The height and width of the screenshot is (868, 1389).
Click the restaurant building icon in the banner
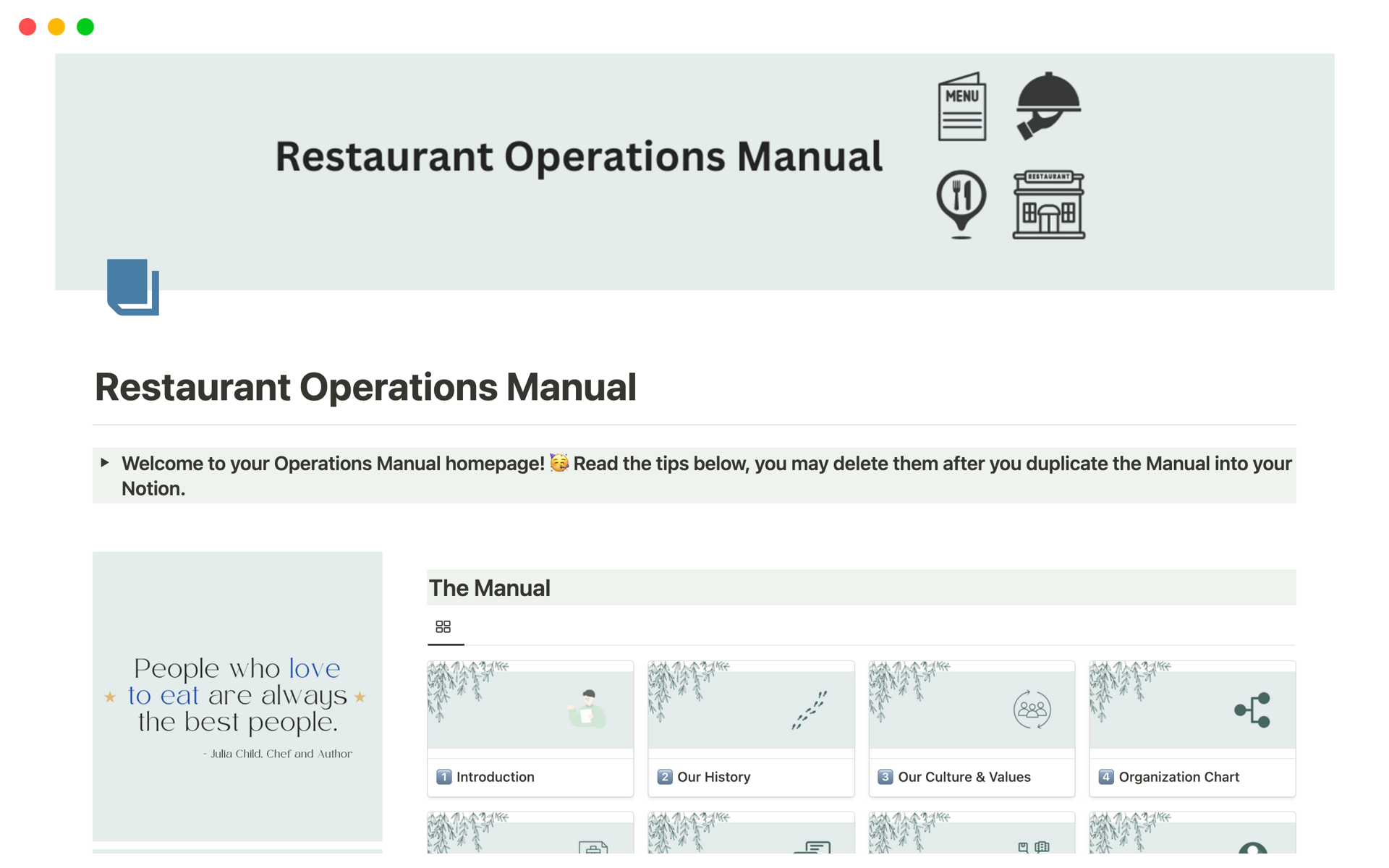tap(1048, 205)
